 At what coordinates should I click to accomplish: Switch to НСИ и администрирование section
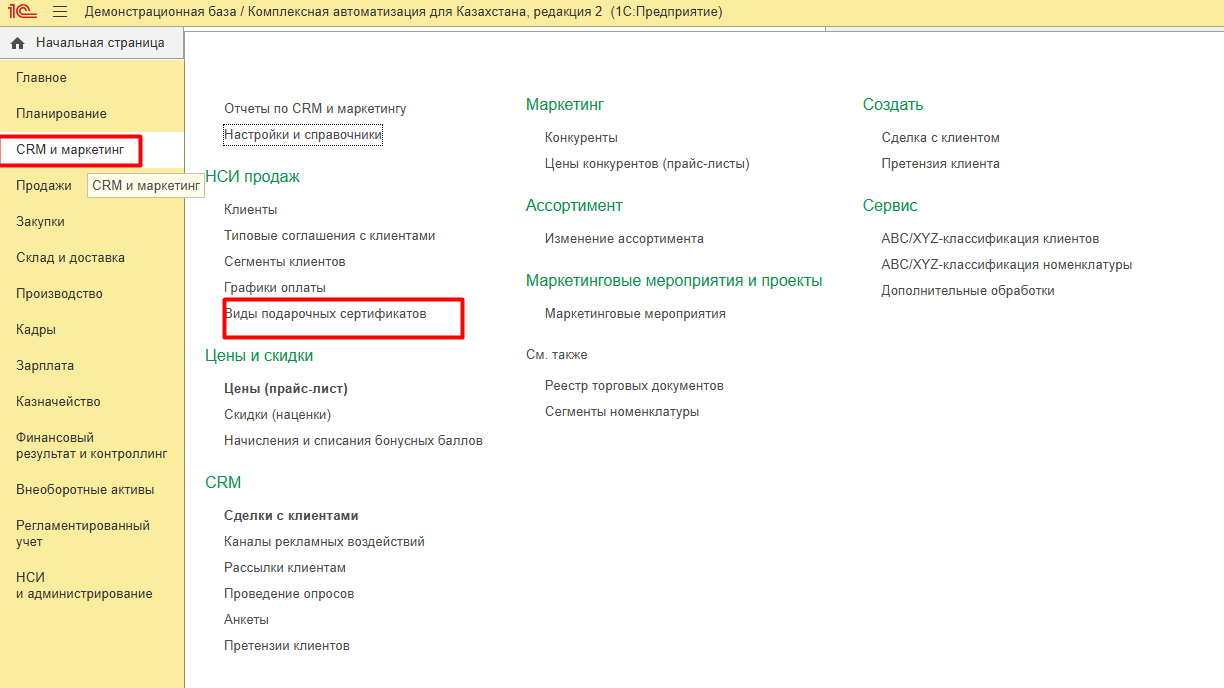84,585
